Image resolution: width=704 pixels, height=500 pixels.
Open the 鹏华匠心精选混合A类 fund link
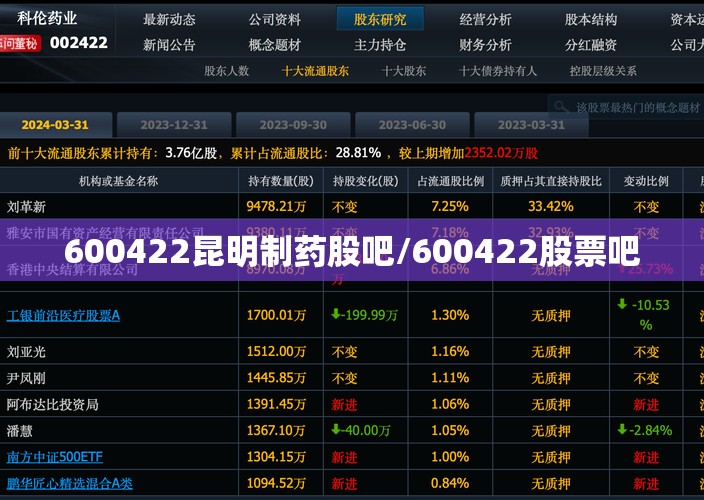(70, 483)
